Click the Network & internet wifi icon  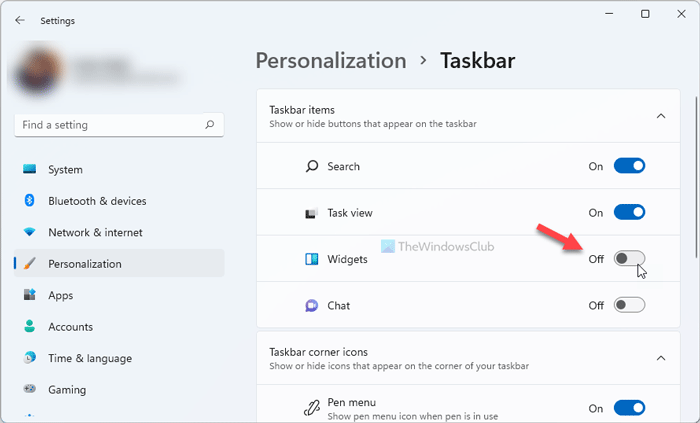pyautogui.click(x=29, y=233)
